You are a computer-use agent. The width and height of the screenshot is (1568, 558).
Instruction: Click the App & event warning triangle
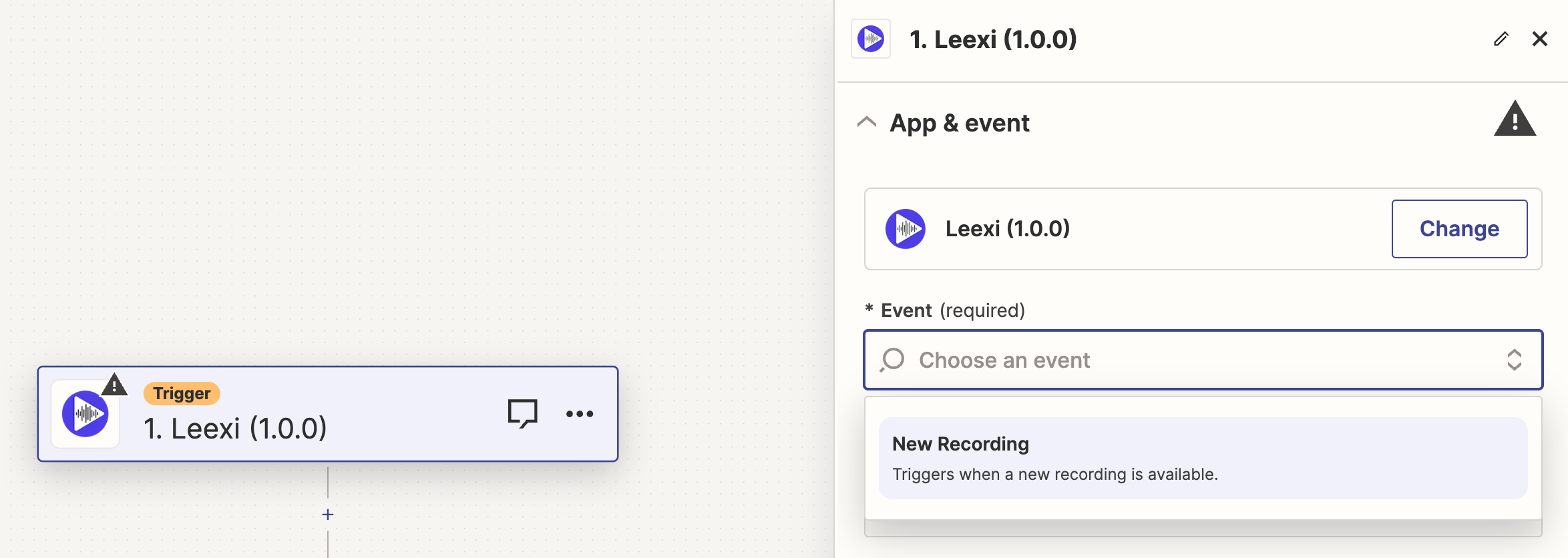[x=1515, y=119]
